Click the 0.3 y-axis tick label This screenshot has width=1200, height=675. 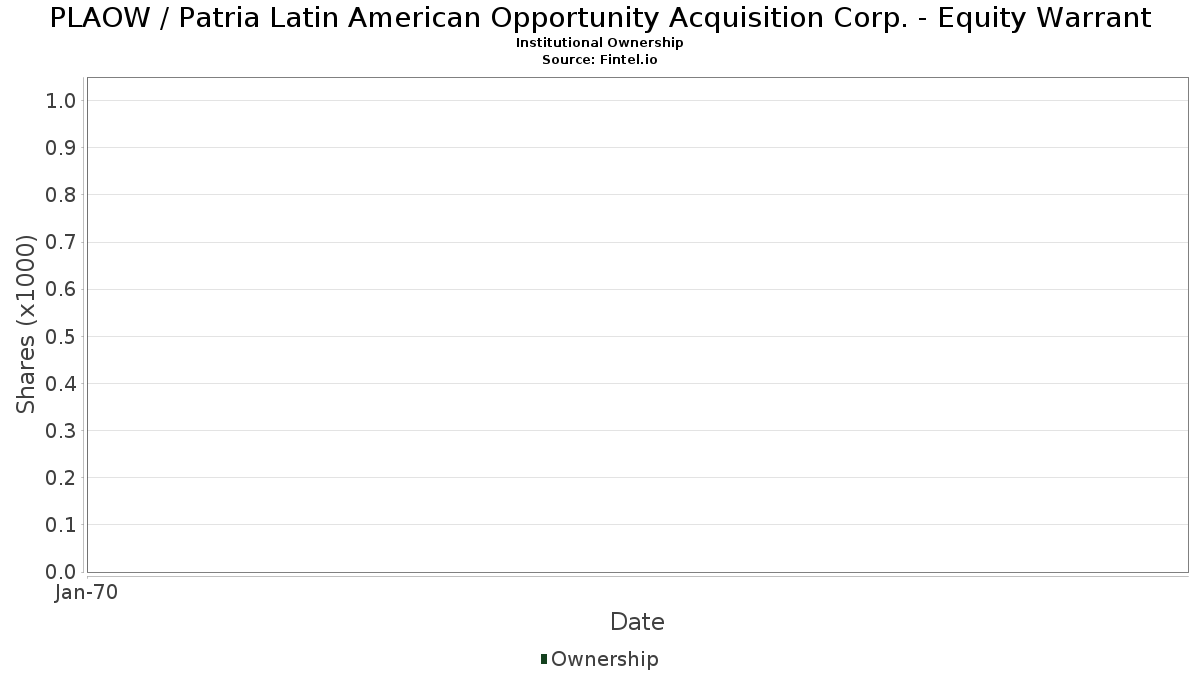point(61,430)
